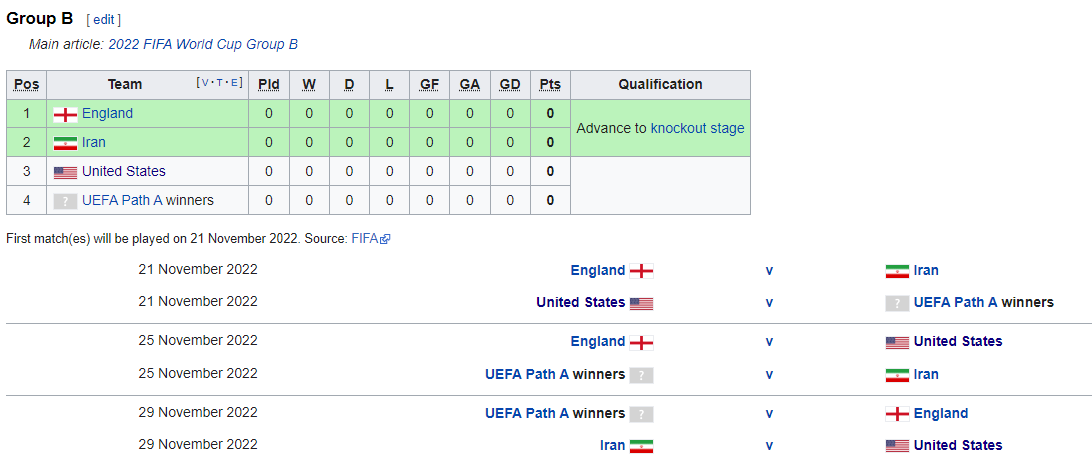Click the Pts column header abbreviation

550,85
